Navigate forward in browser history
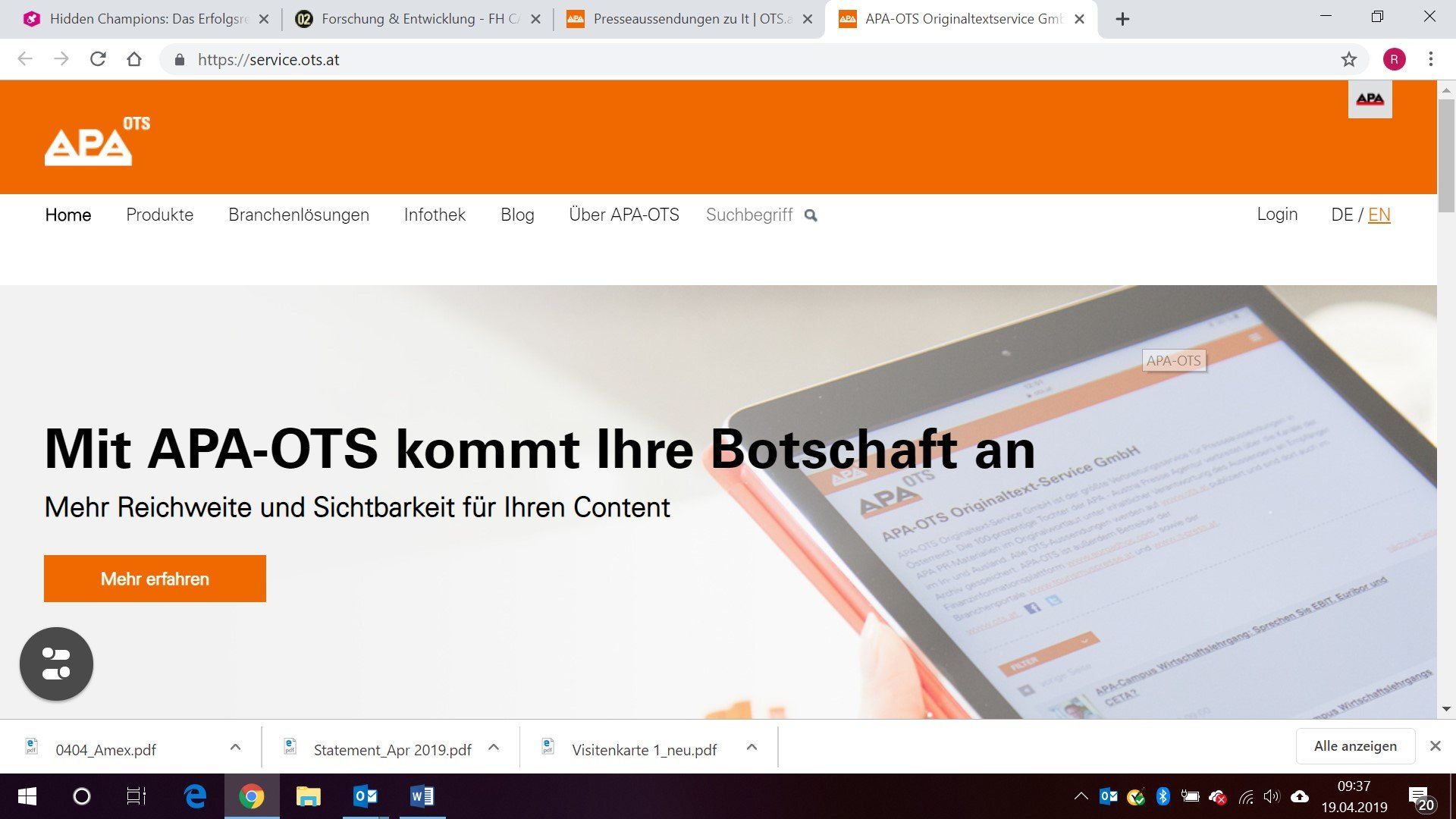The height and width of the screenshot is (819, 1456). 61,59
